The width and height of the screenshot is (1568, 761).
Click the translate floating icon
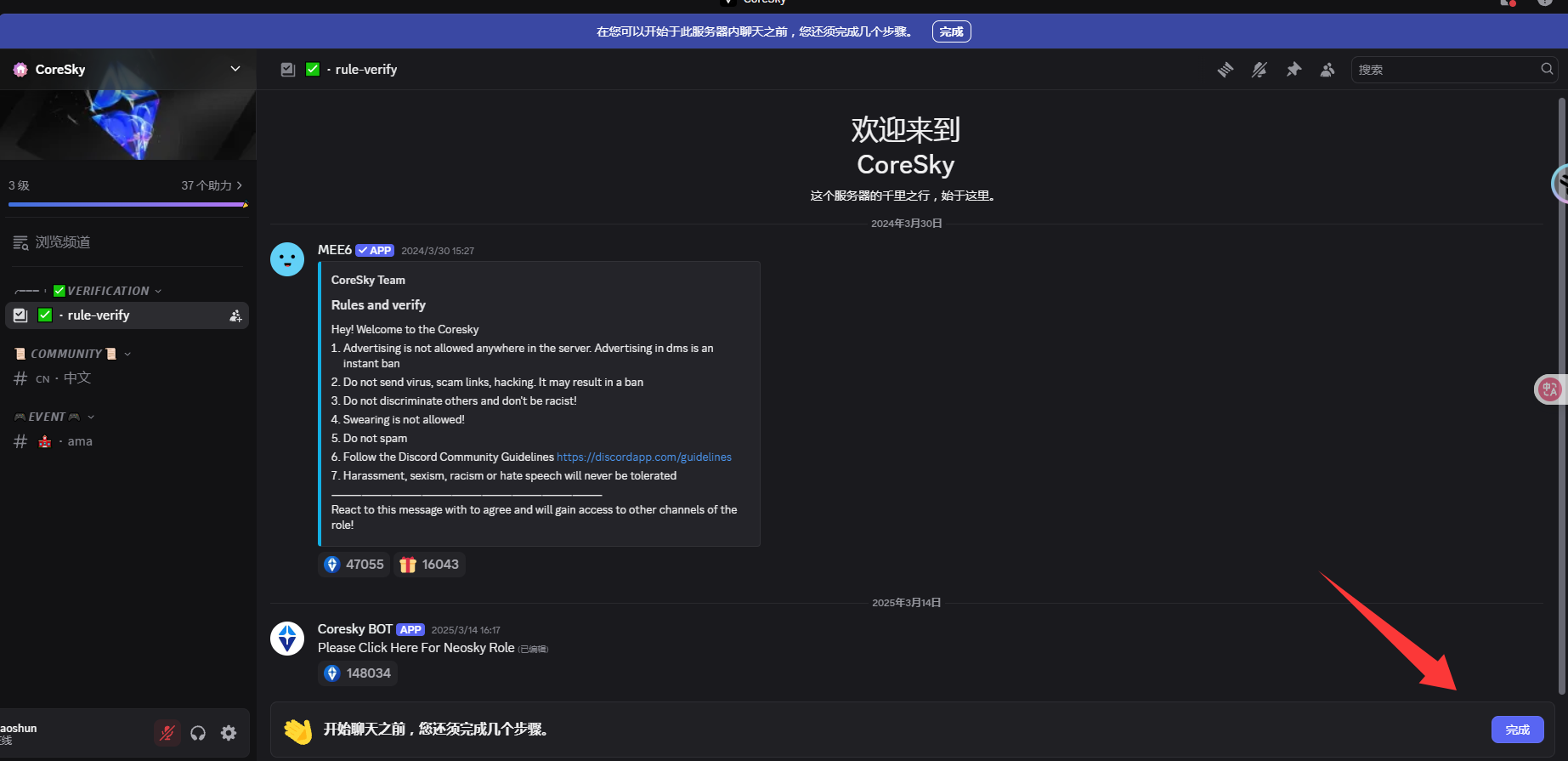point(1550,390)
